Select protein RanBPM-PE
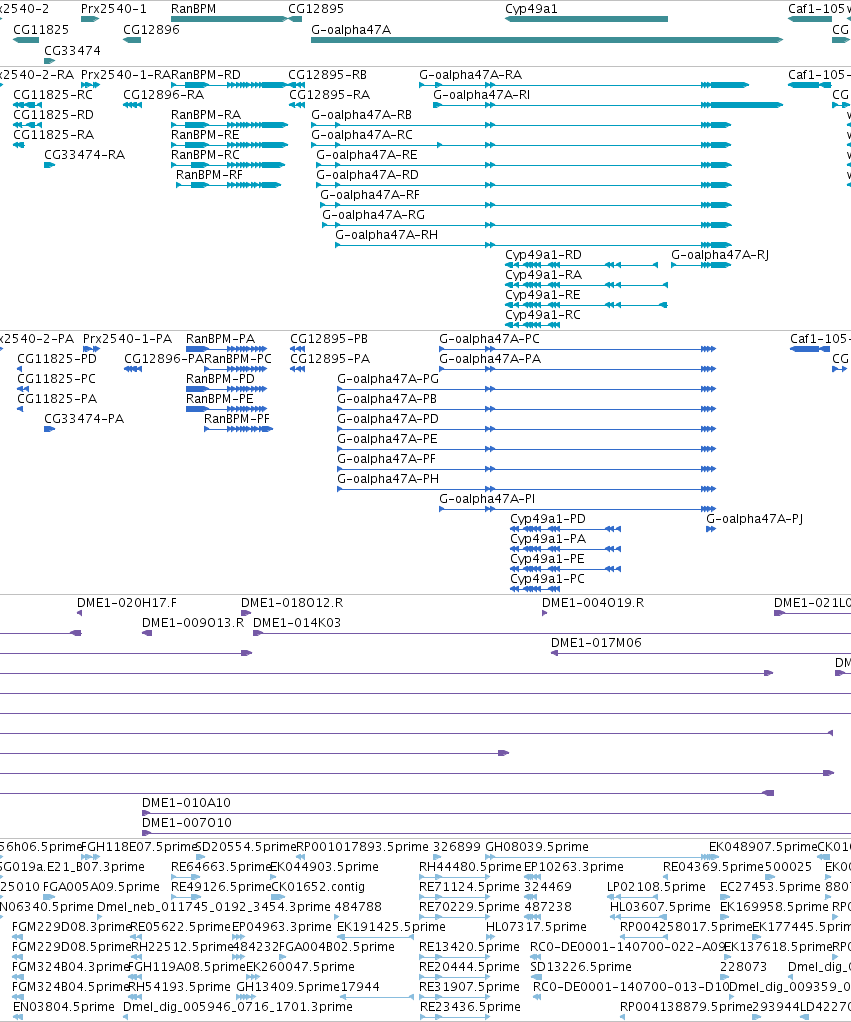 (220, 399)
